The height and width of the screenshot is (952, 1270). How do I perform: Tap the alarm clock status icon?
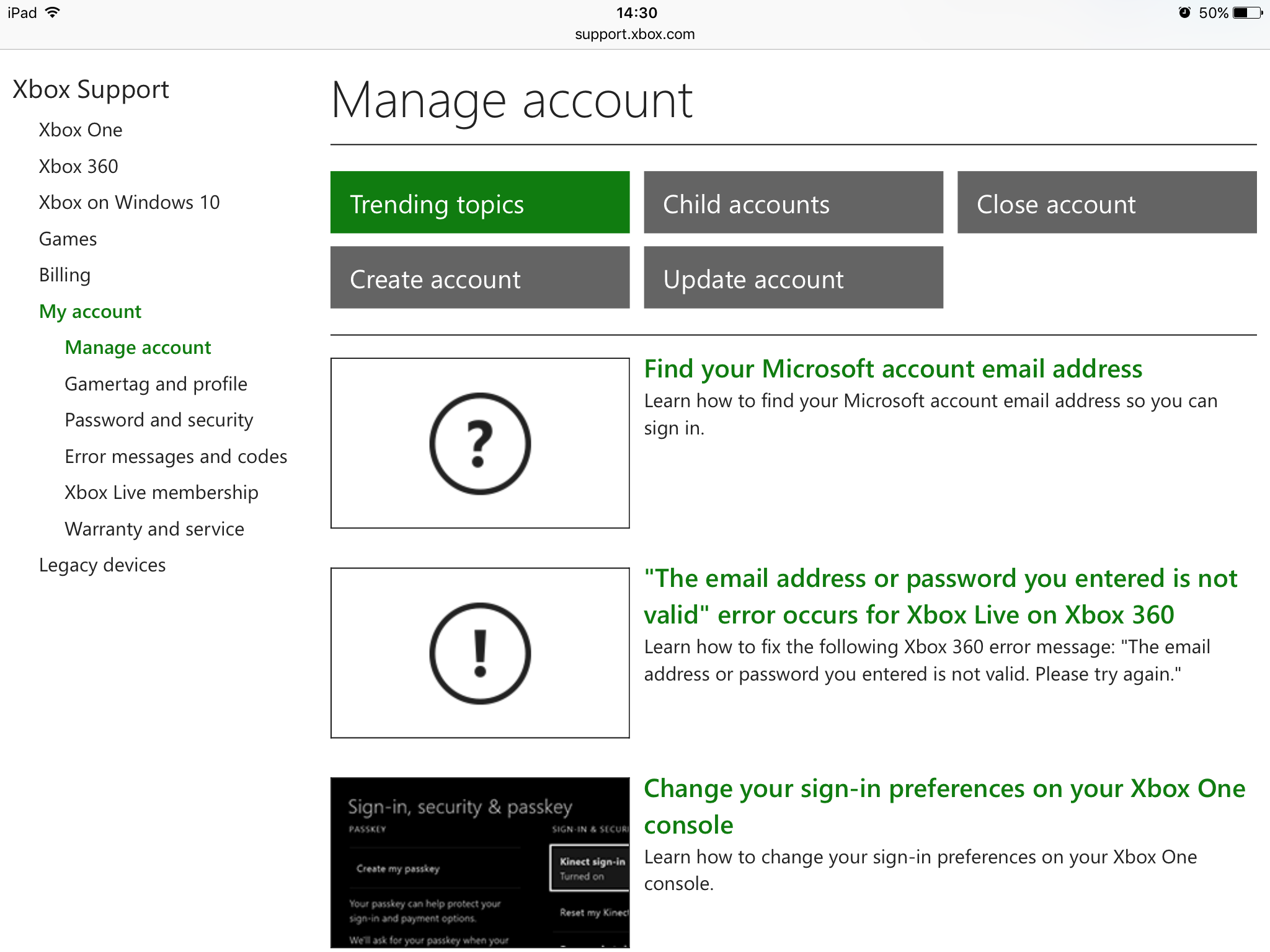(1184, 12)
